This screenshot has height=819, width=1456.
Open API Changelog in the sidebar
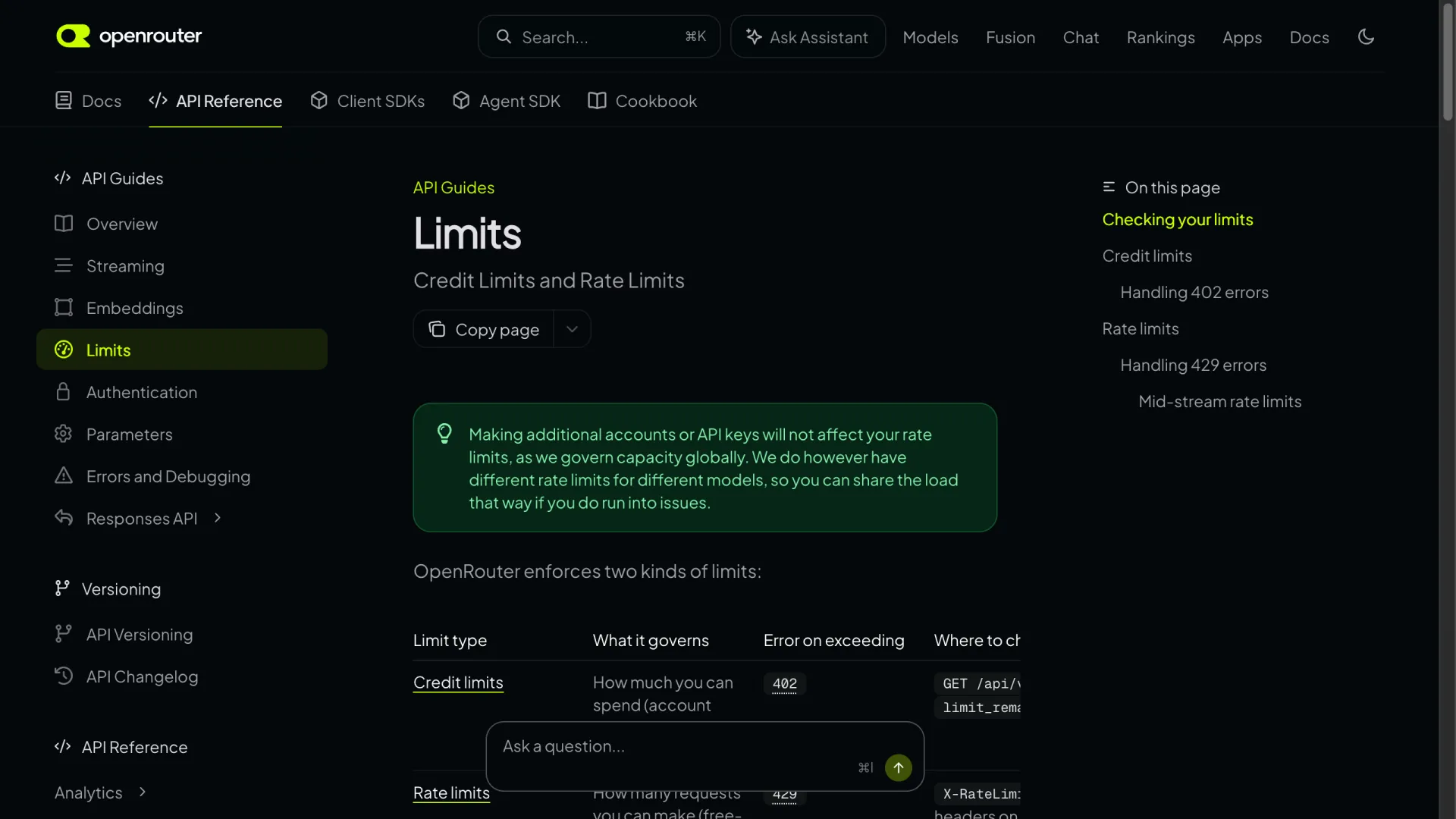point(182,676)
